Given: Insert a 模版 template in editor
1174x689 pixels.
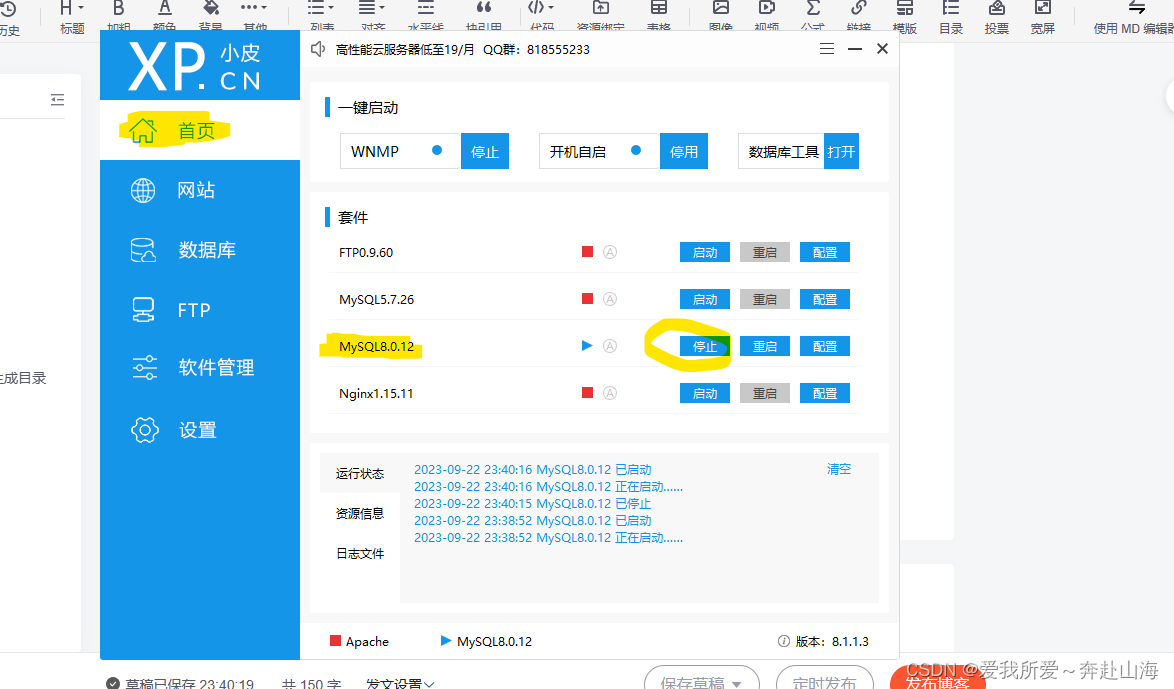Looking at the screenshot, I should pyautogui.click(x=904, y=16).
